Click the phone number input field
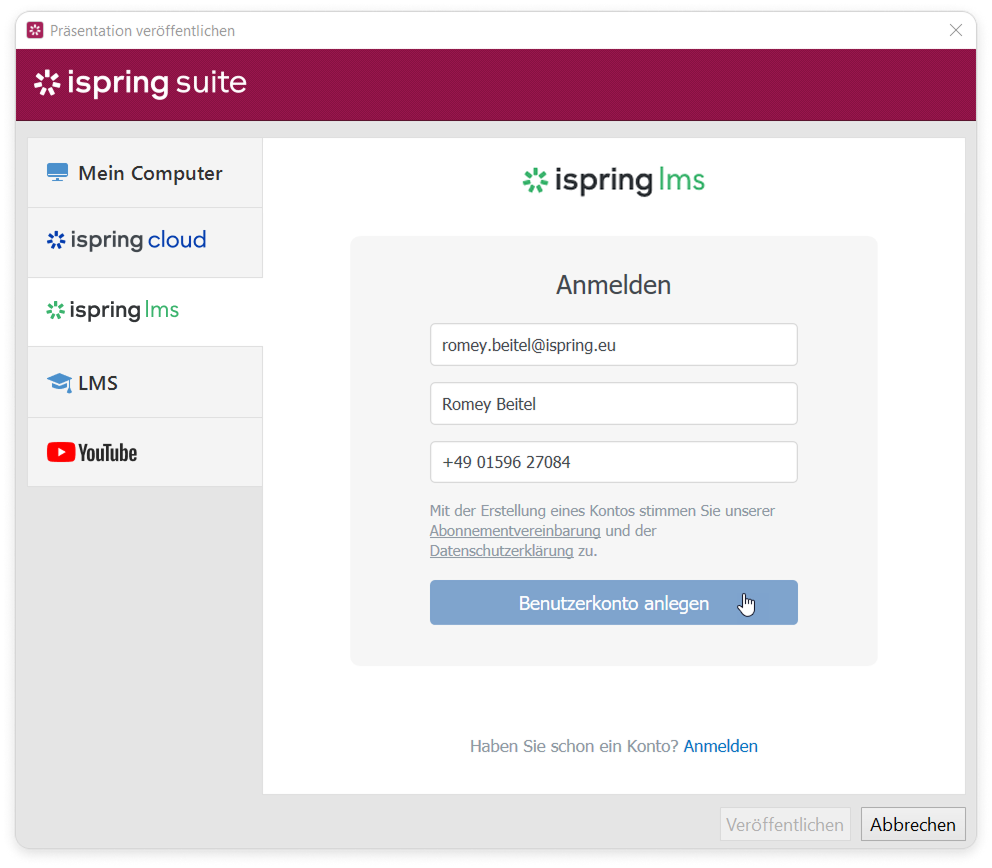Screen dimensions: 992x868 [613, 463]
